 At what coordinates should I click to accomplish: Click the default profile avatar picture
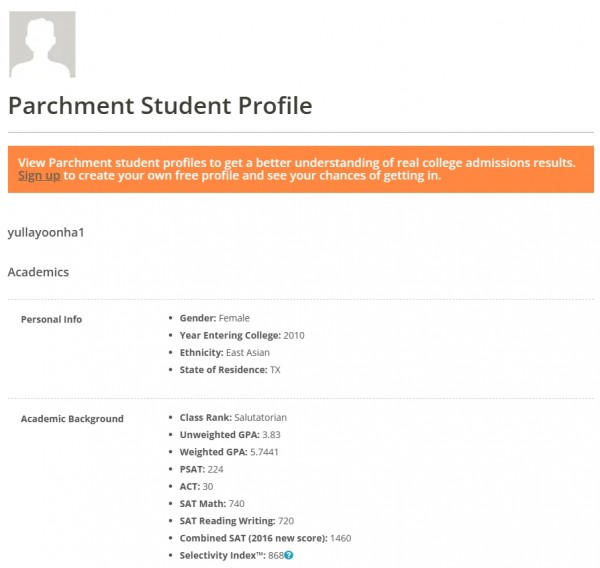coord(42,44)
